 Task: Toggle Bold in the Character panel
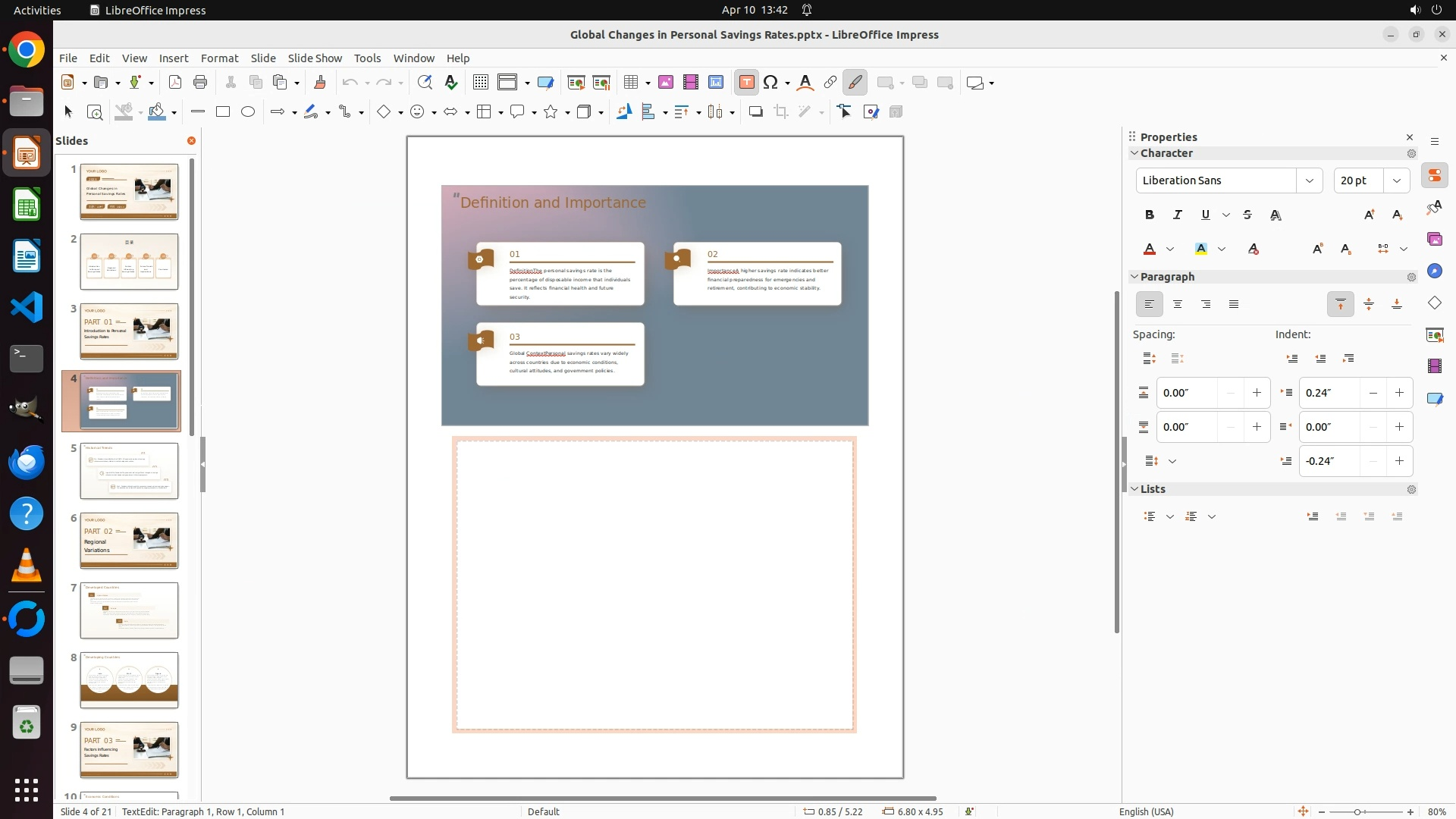point(1150,215)
